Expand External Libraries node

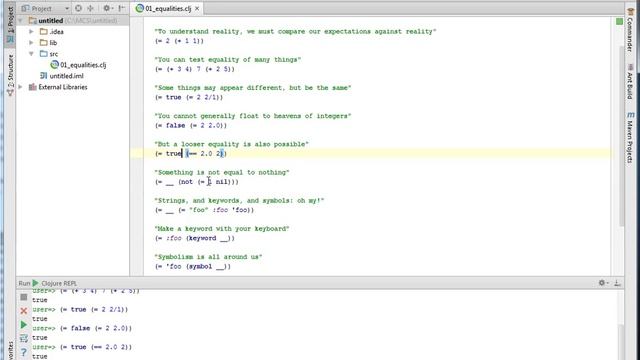20,87
